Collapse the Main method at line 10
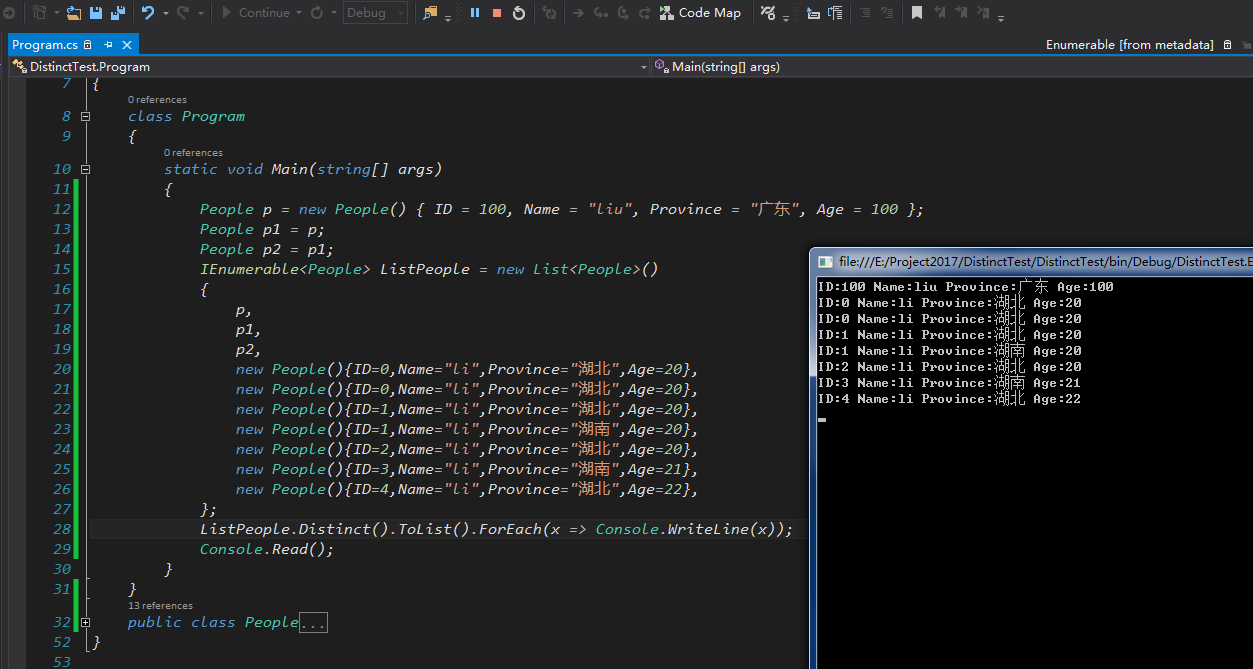1253x669 pixels. (85, 169)
